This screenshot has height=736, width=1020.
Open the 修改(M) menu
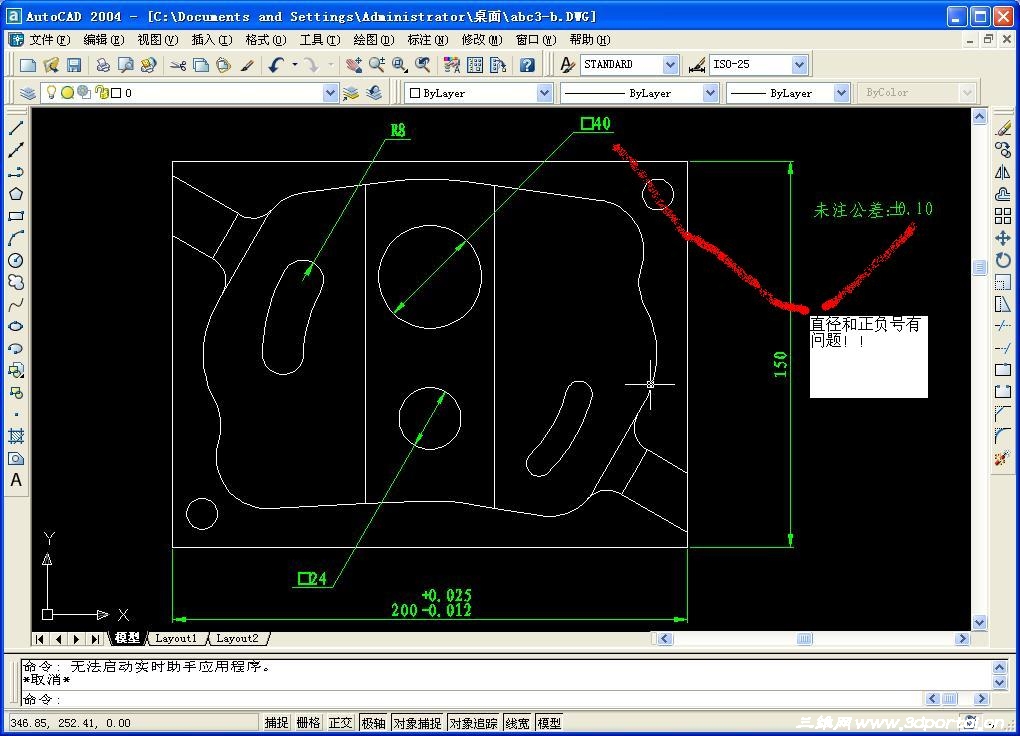click(482, 40)
